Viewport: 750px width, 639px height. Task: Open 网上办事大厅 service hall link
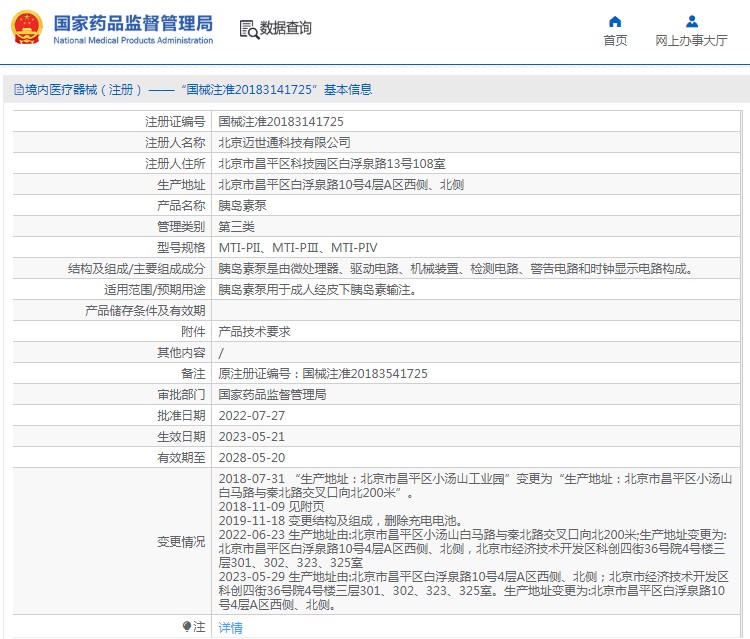pyautogui.click(x=691, y=41)
